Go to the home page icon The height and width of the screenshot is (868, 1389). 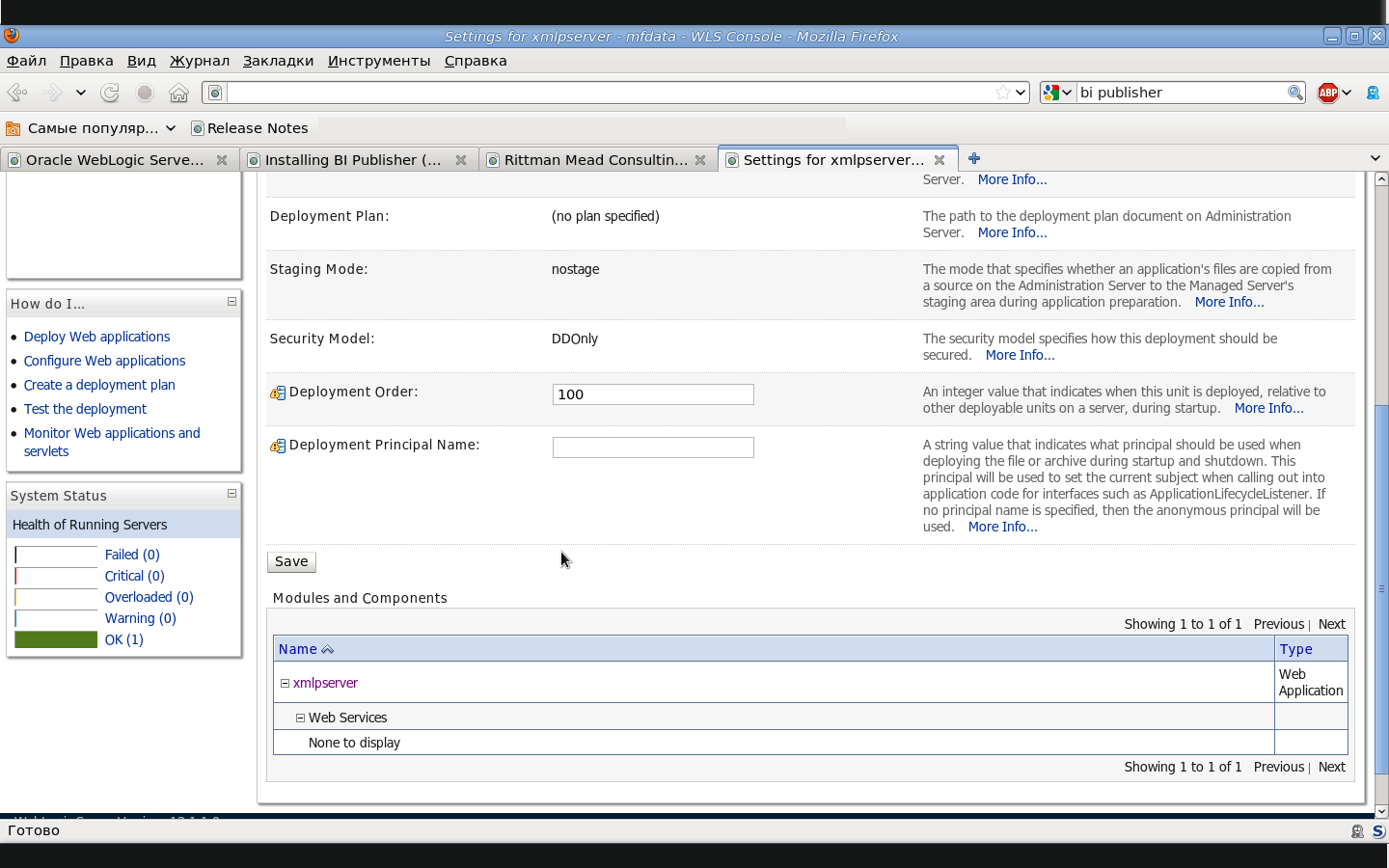click(x=178, y=93)
